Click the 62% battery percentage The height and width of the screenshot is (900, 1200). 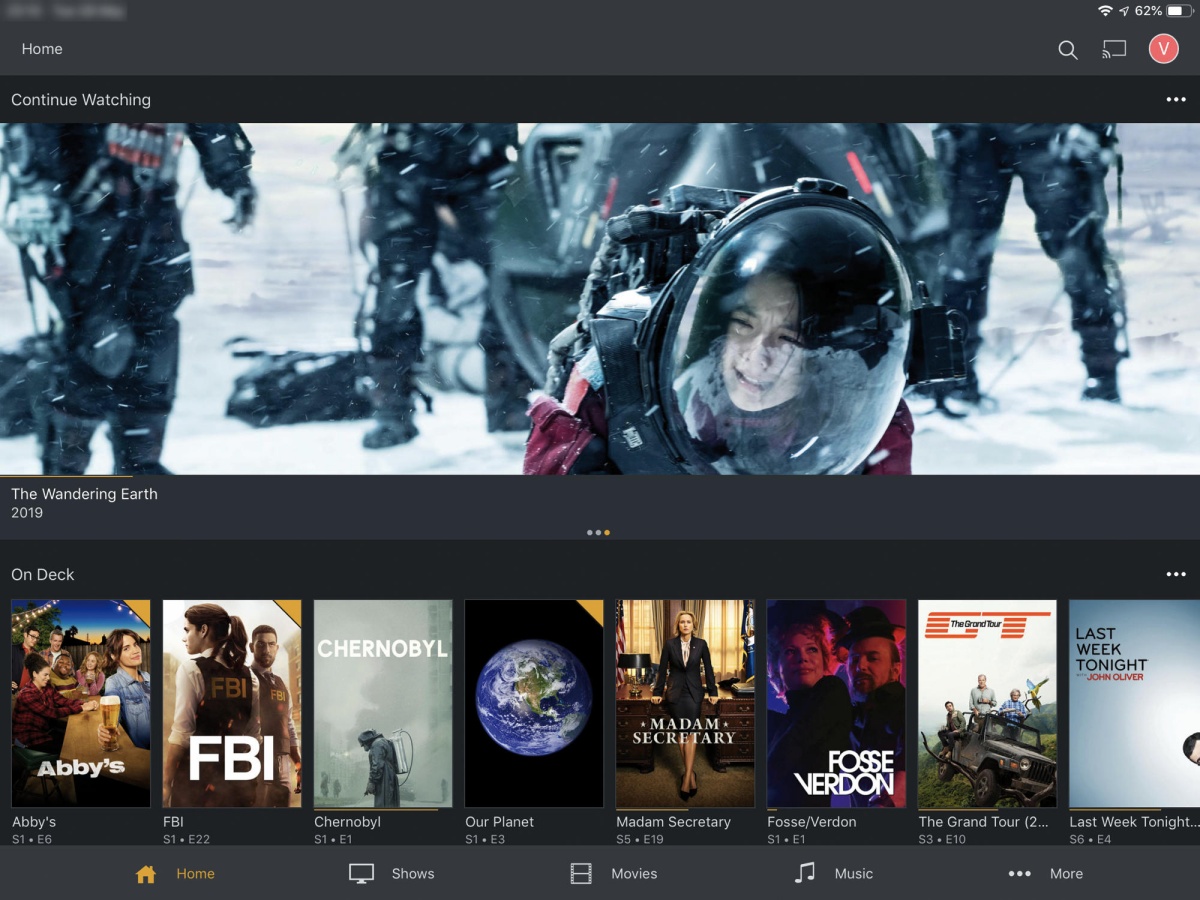point(1148,11)
